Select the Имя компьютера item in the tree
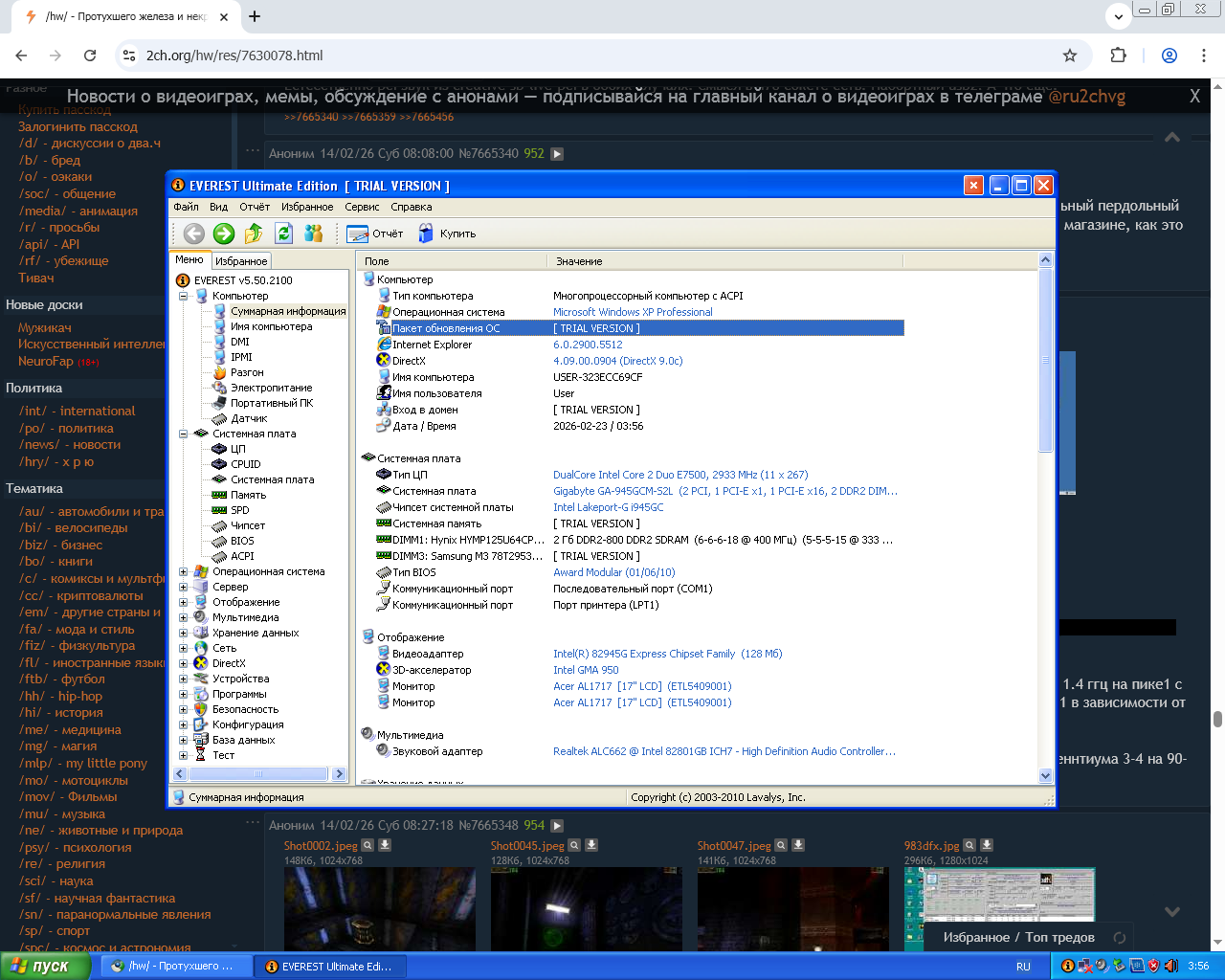This screenshot has height=980, width=1225. point(272,326)
